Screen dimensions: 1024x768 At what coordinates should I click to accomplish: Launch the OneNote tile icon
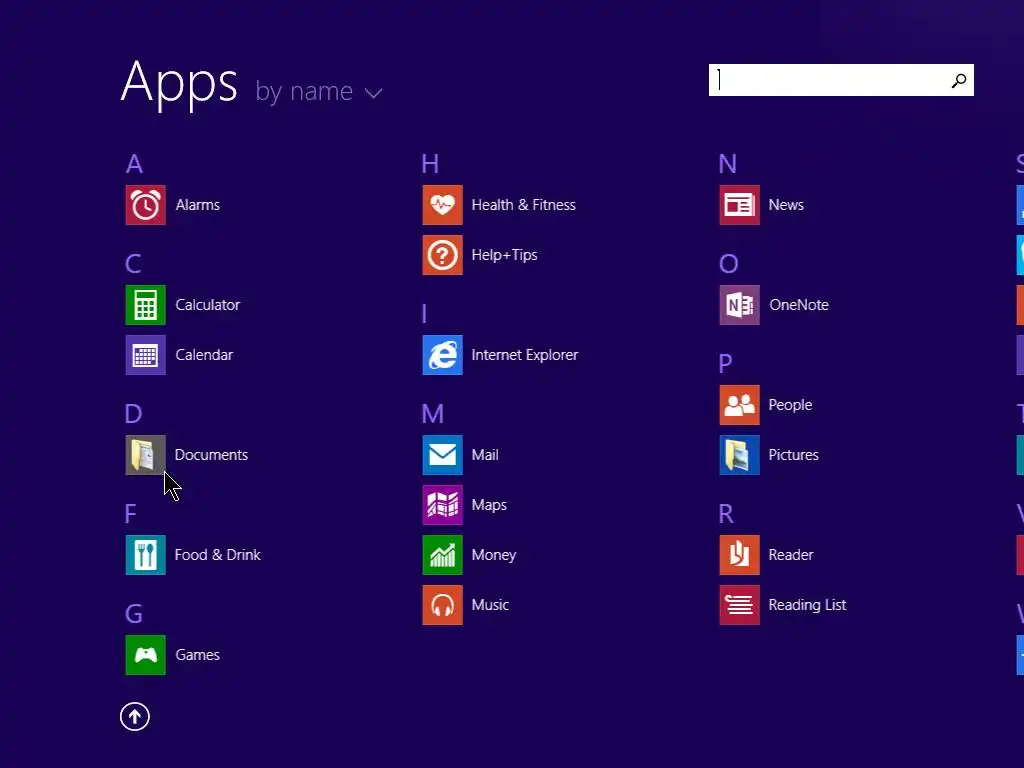coord(739,305)
